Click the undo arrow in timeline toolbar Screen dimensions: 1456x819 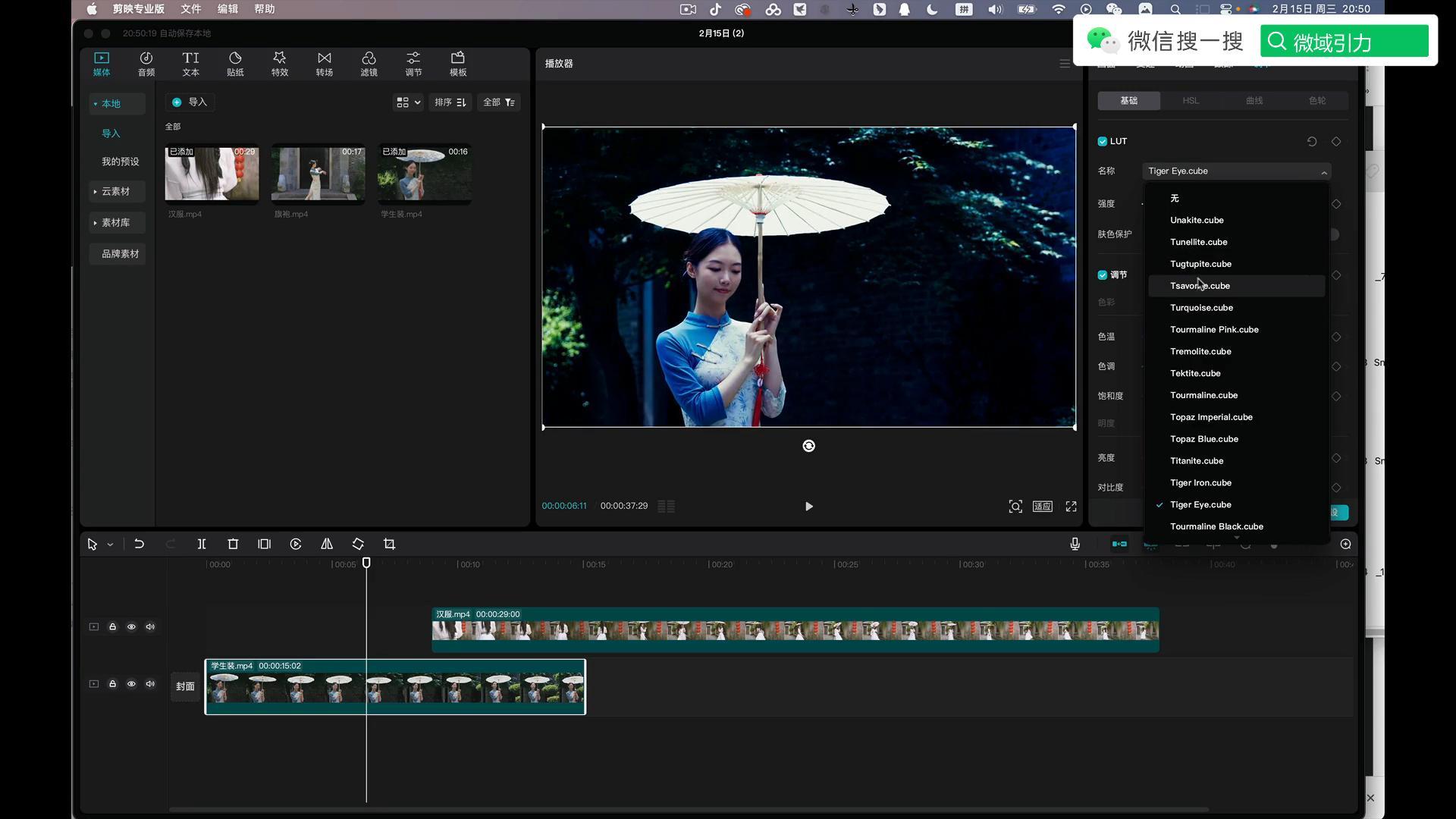pos(139,544)
